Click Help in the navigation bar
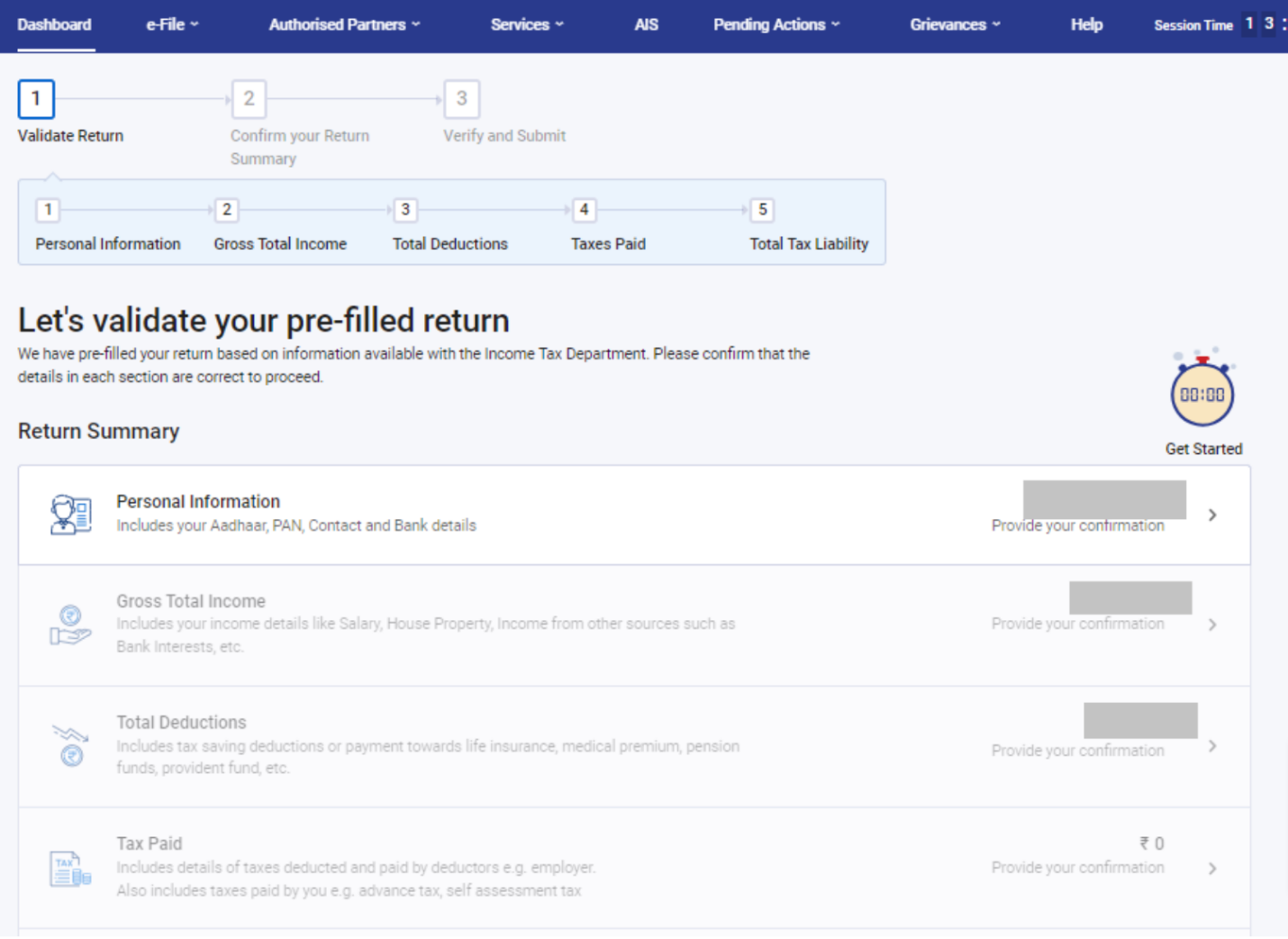Viewport: 1288px width, 939px height. [x=1085, y=25]
